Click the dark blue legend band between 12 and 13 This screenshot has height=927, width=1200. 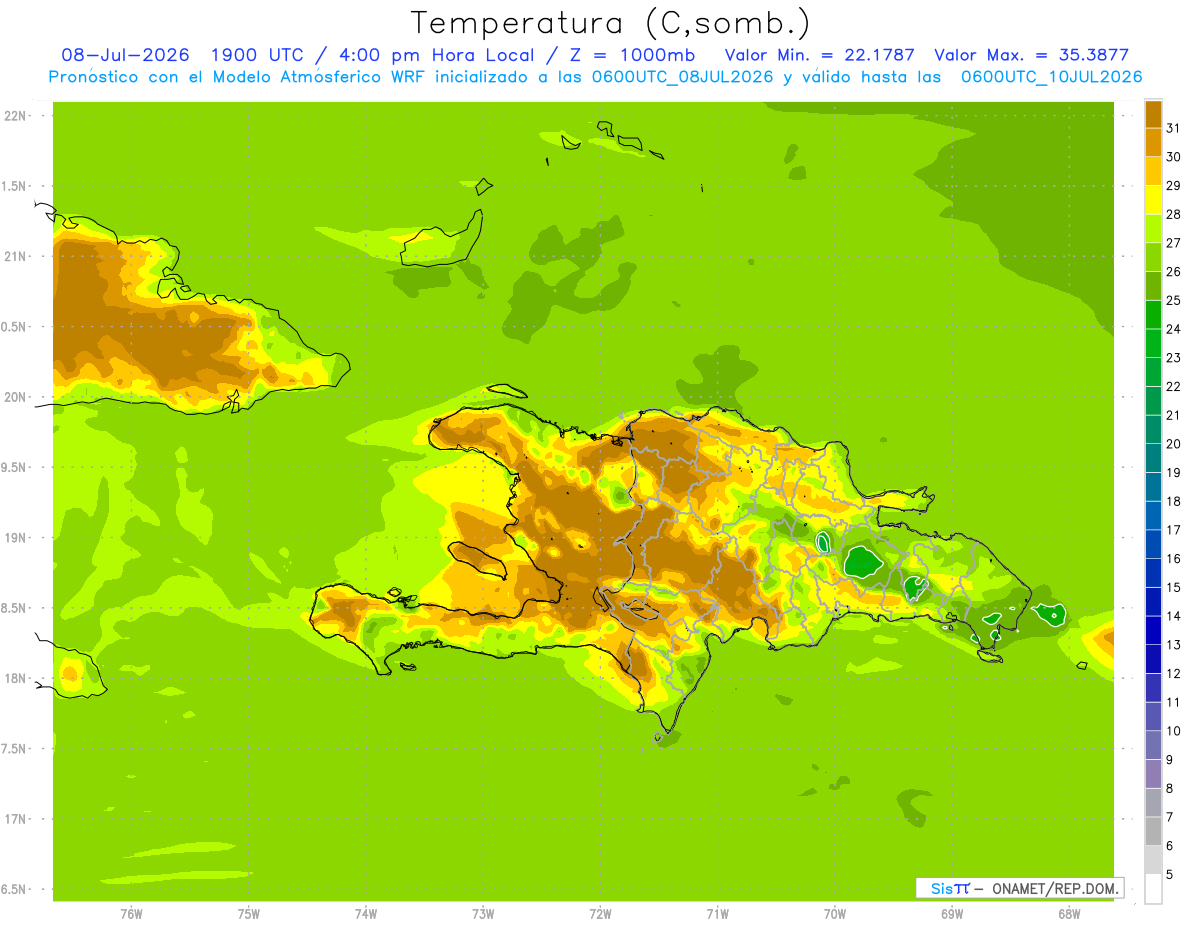tap(1153, 659)
